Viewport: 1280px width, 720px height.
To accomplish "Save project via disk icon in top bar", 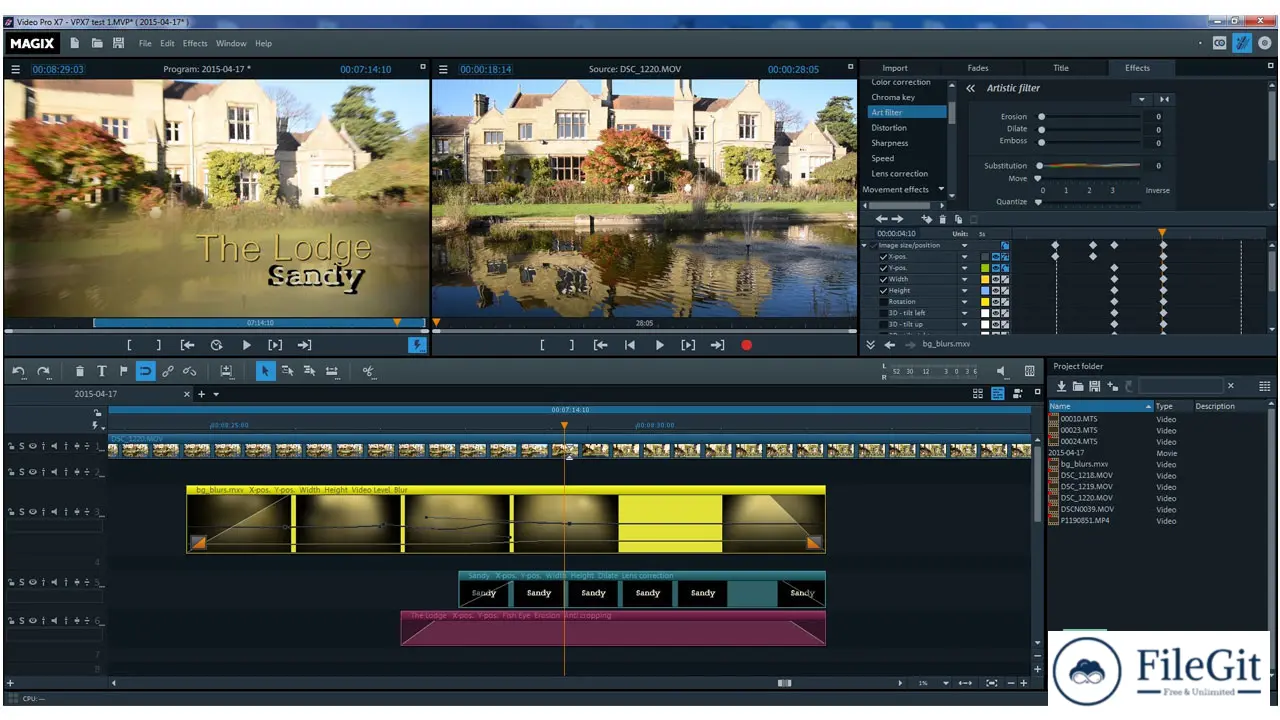I will 119,43.
